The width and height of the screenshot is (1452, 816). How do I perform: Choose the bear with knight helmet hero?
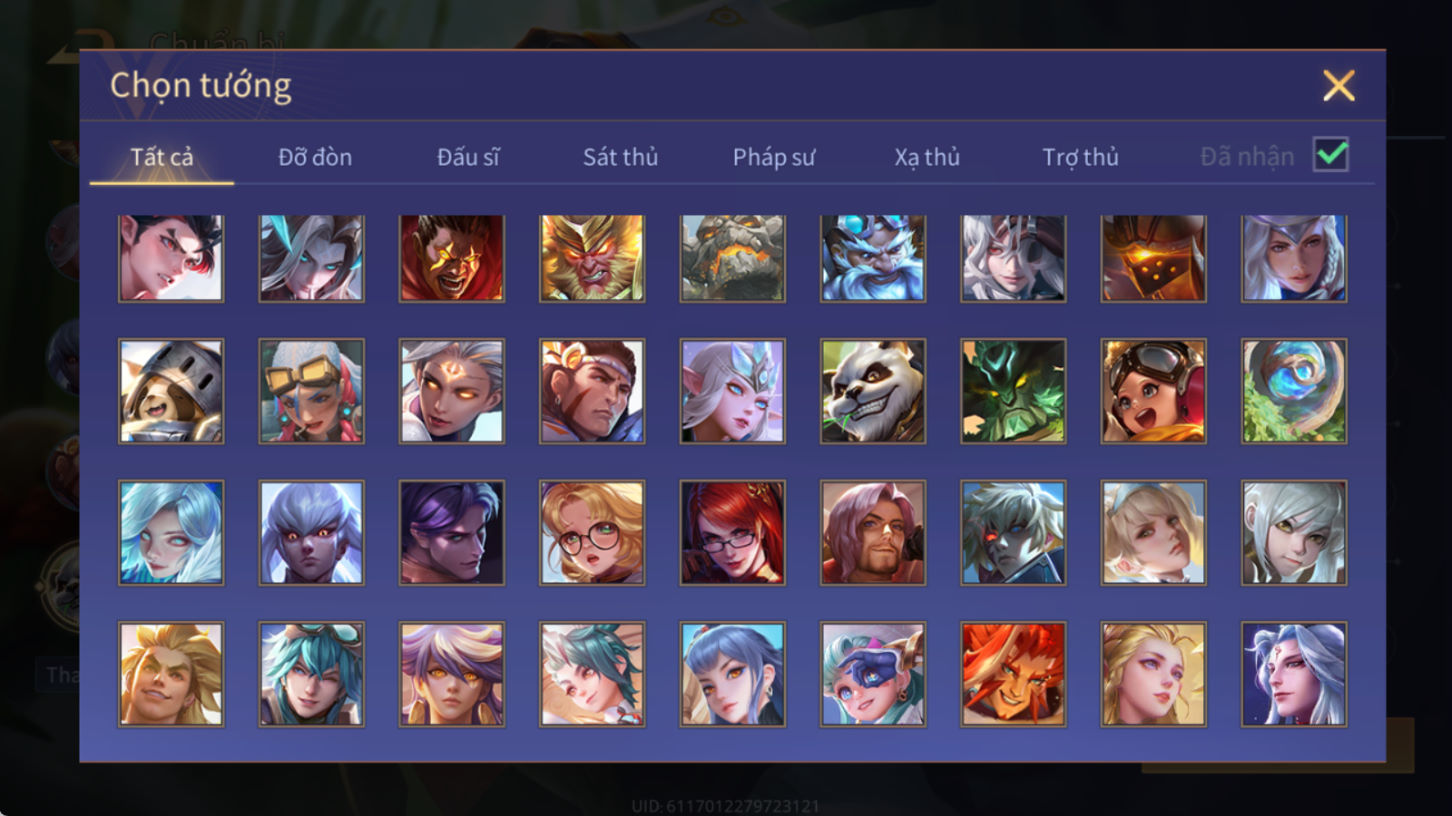tap(171, 391)
